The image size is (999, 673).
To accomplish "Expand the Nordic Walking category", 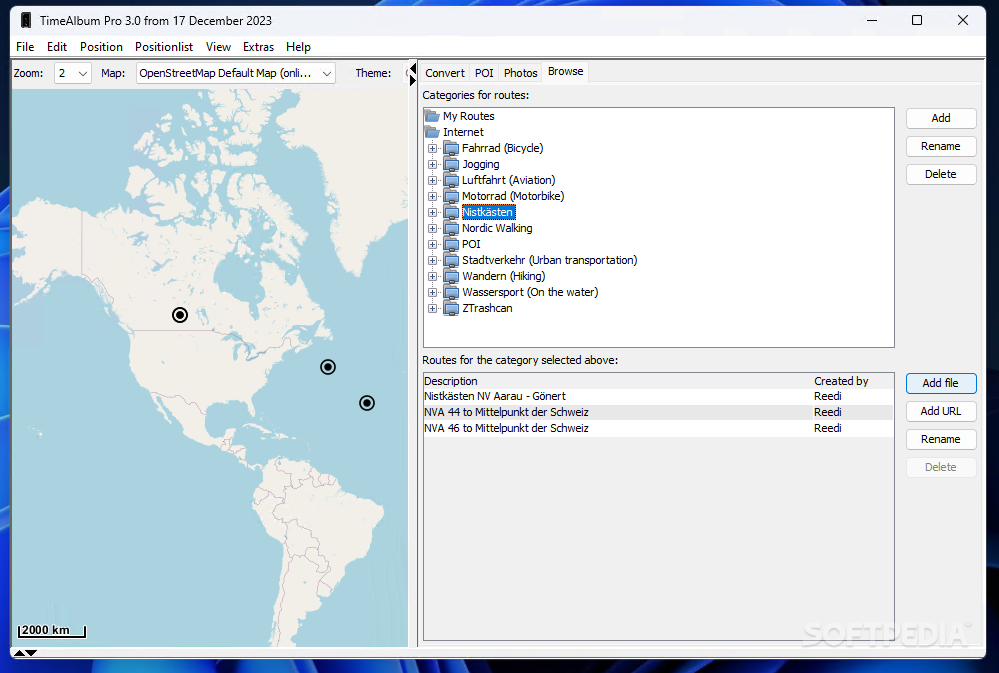I will point(433,228).
